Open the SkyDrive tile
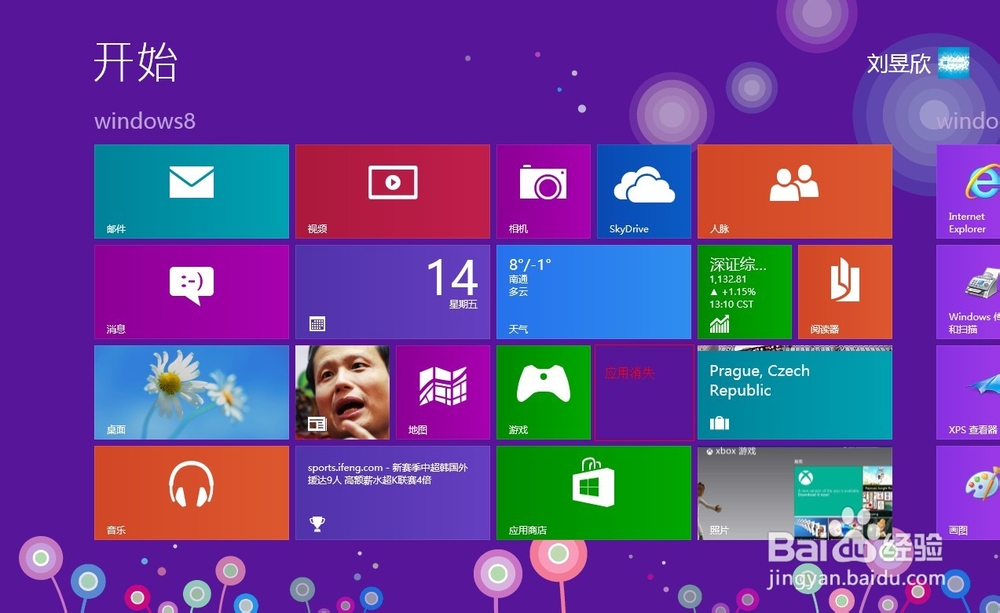Image resolution: width=1000 pixels, height=613 pixels. point(644,191)
